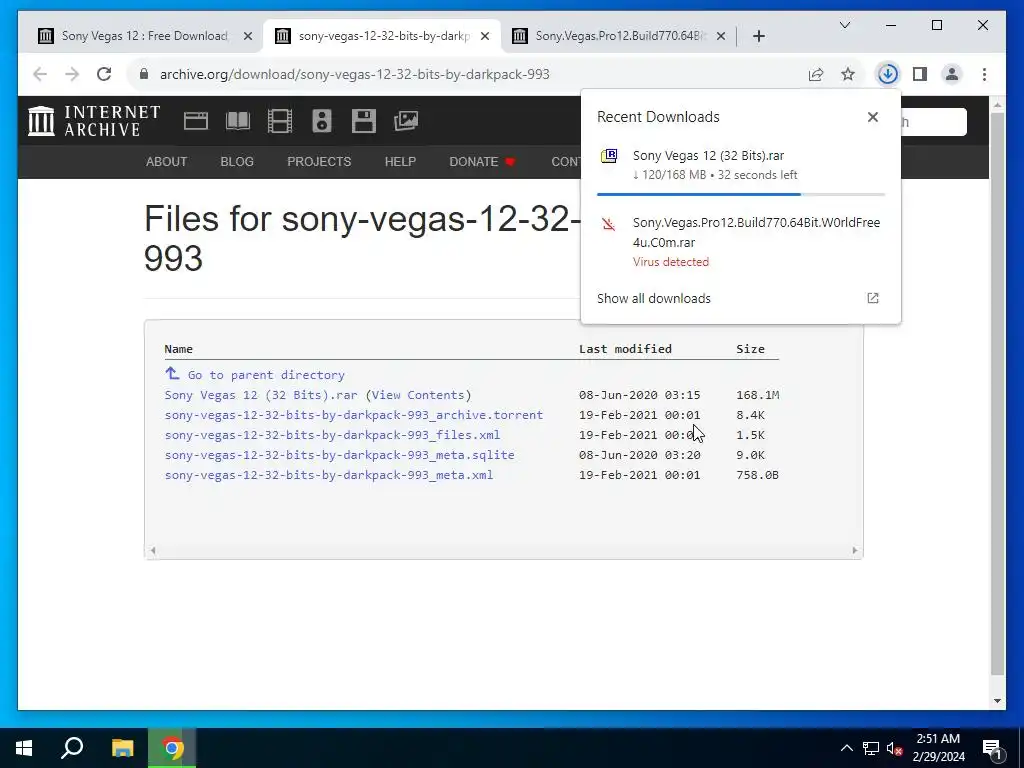The width and height of the screenshot is (1024, 768).
Task: Open network status tray icon
Action: pos(871,748)
